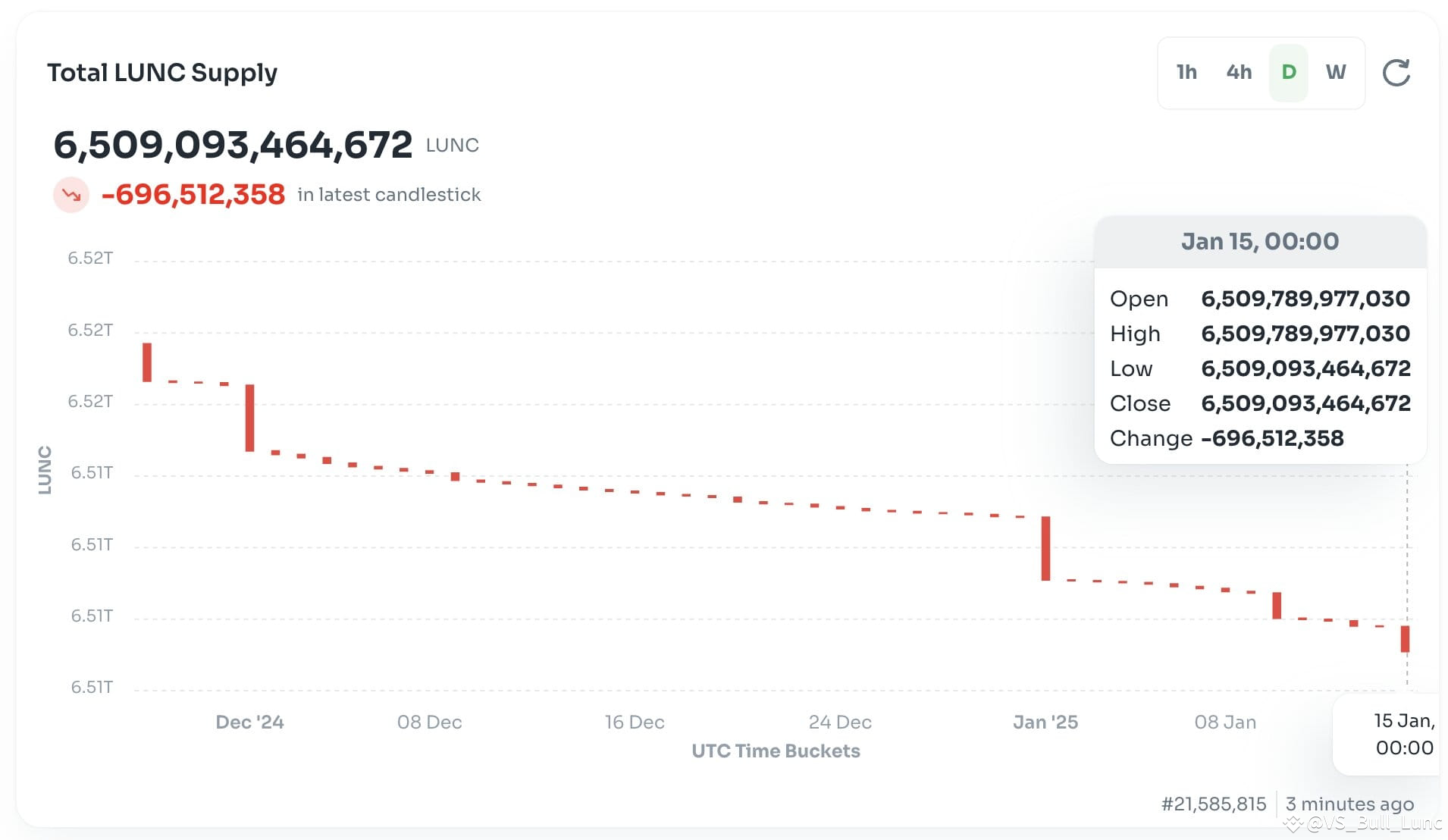Switch to the 1h timeframe
This screenshot has height=840, width=1448.
pos(1186,72)
